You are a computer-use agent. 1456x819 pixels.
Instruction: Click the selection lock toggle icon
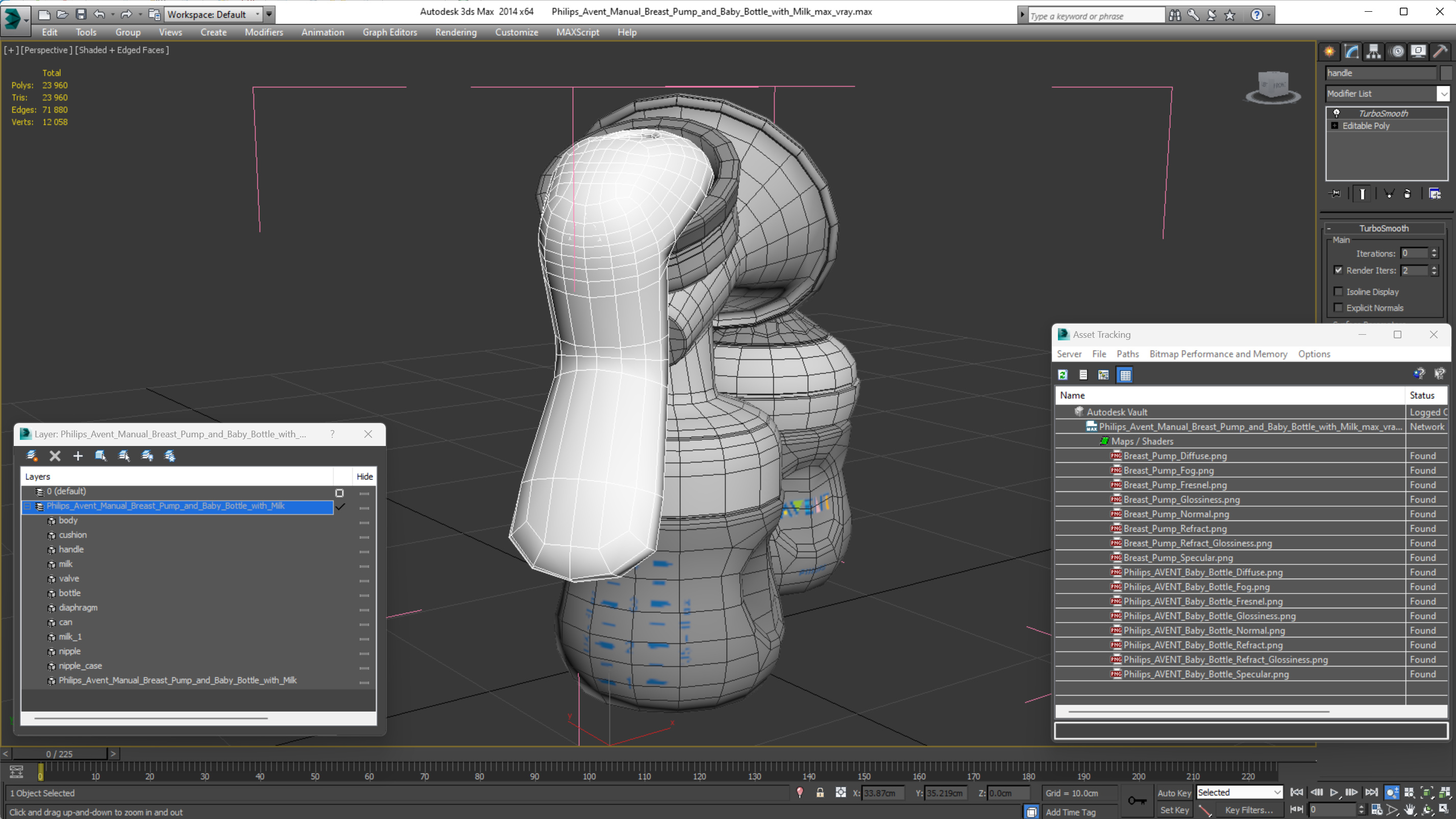coord(820,792)
